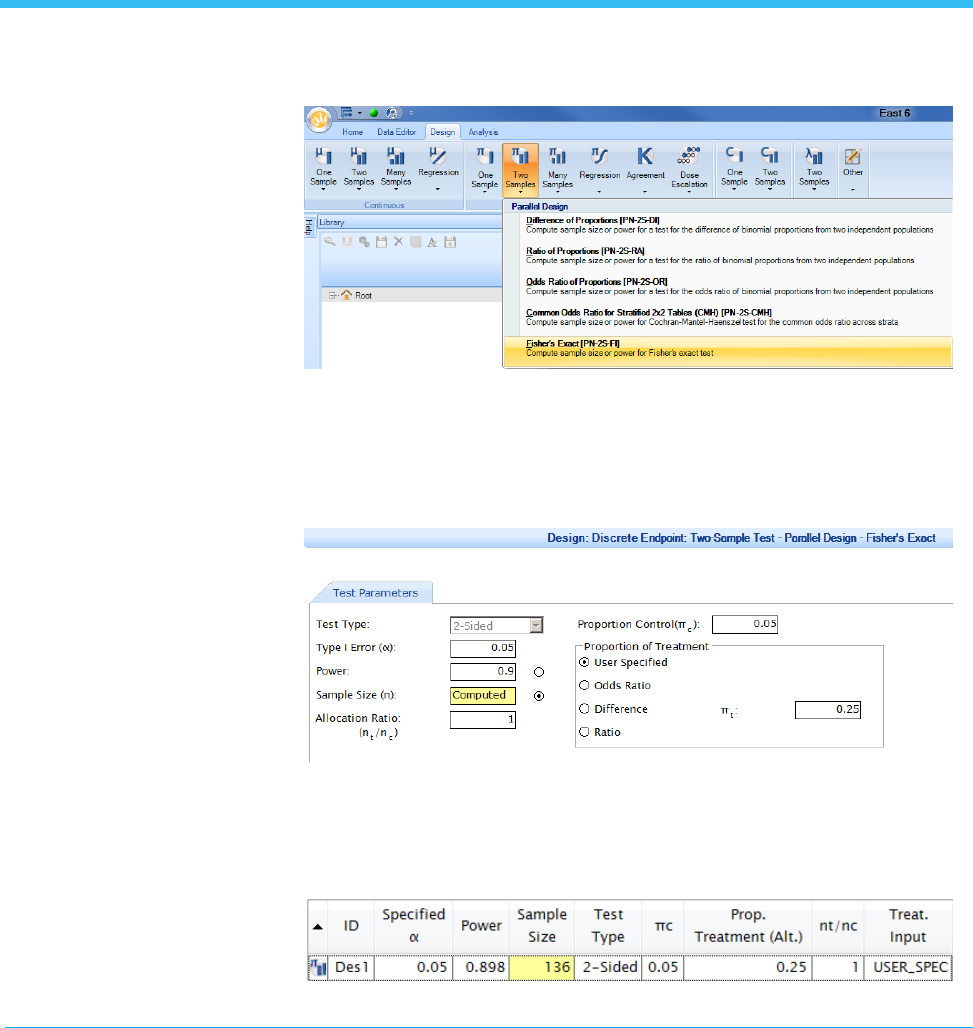Click the first floppy disk save icon in Library toolbar

(x=382, y=242)
